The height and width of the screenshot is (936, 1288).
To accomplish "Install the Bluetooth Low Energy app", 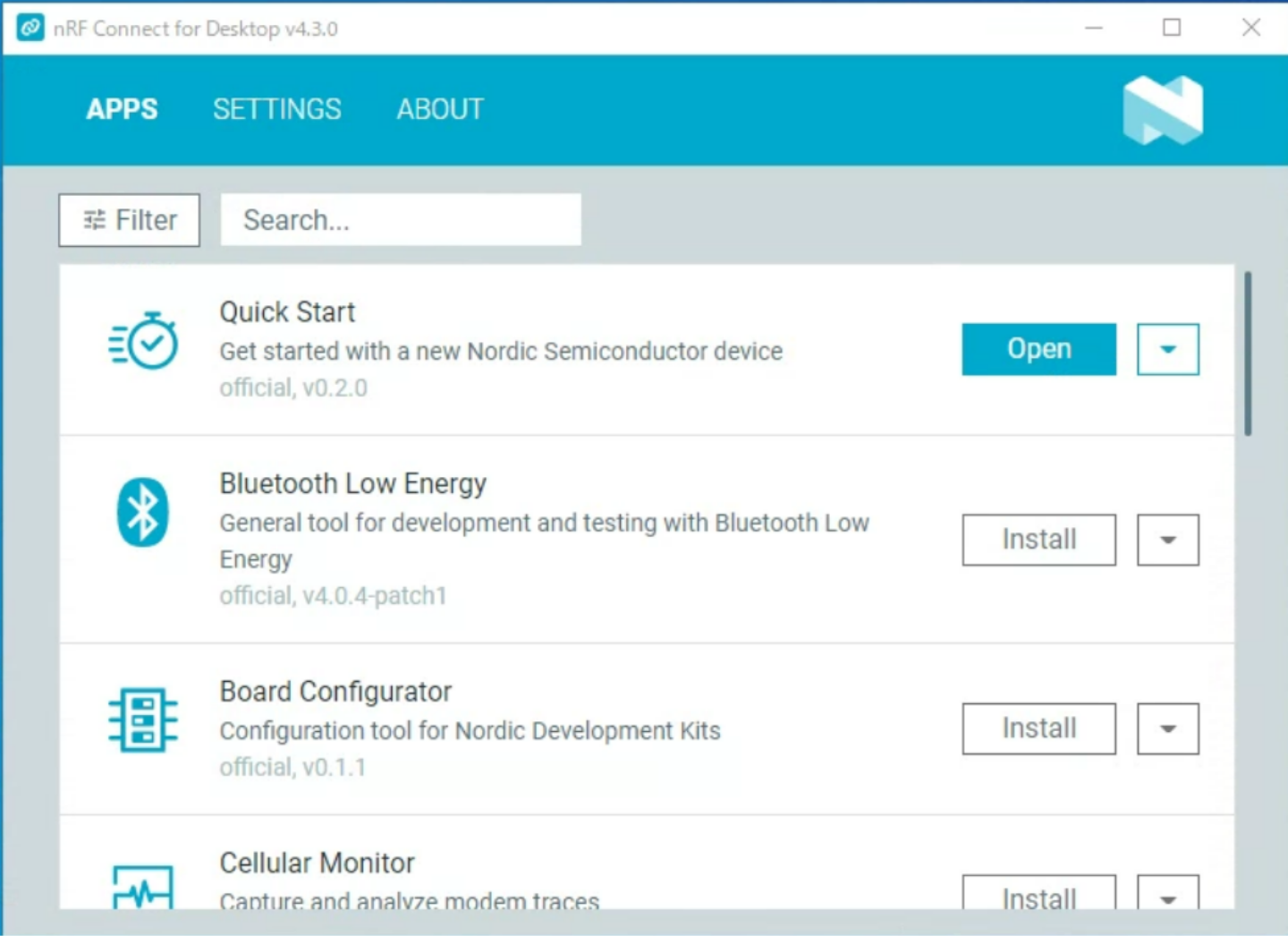I will (1038, 540).
